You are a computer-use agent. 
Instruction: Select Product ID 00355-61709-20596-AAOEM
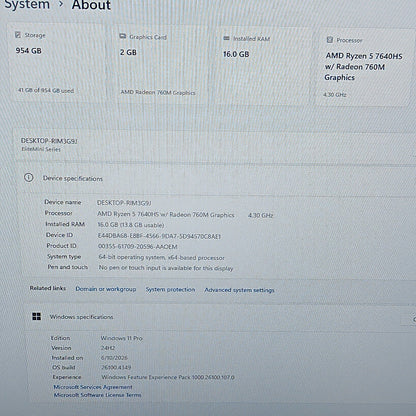(x=138, y=247)
